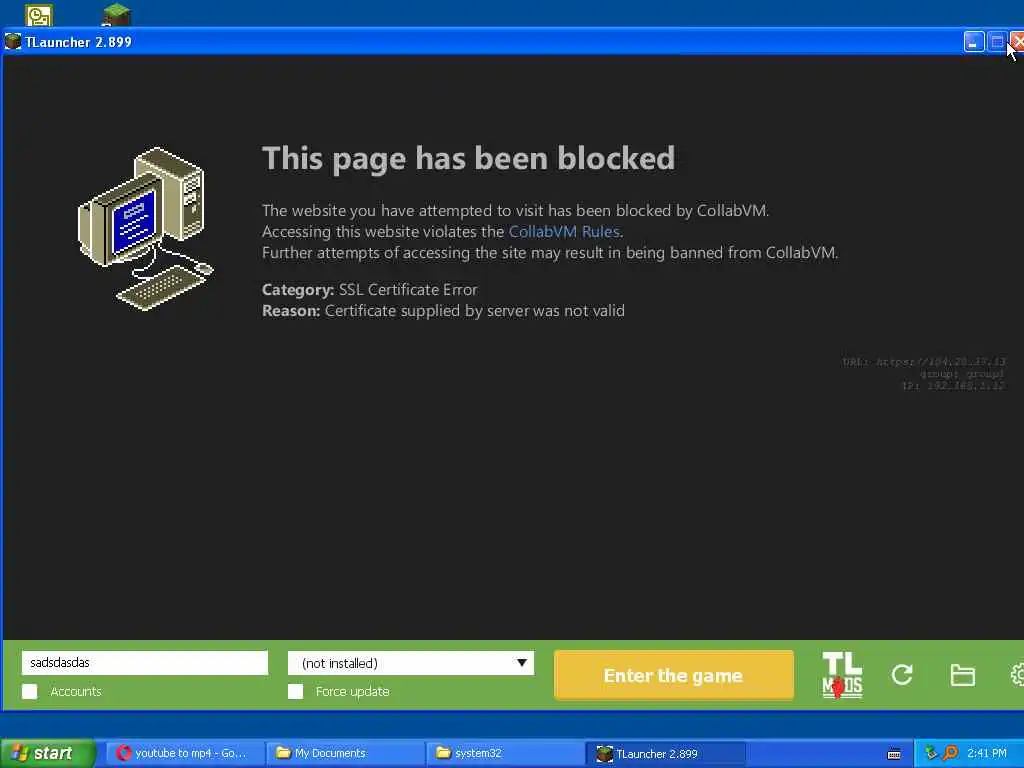Click the 2:41 PM clock
The image size is (1024, 768).
[987, 753]
